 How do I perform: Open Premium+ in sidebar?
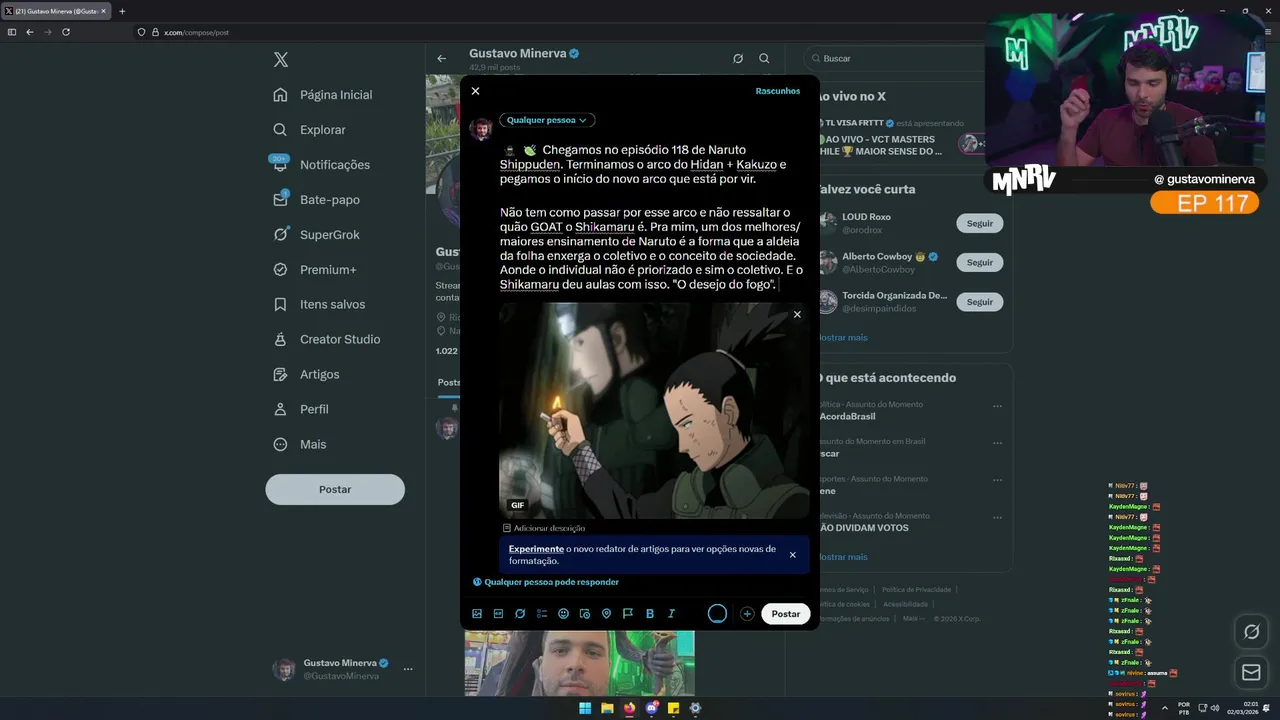[315, 270]
